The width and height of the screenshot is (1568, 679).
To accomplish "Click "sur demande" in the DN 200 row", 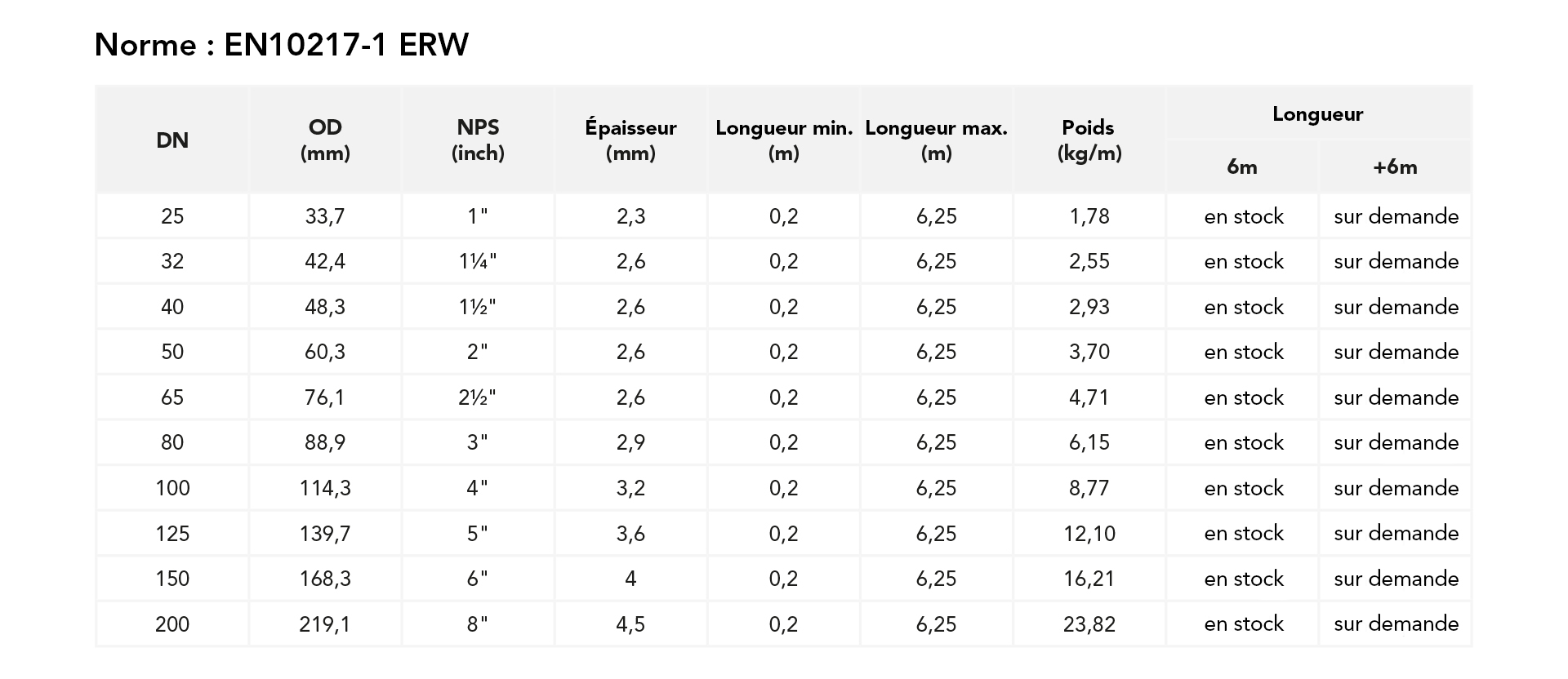I will click(1396, 624).
